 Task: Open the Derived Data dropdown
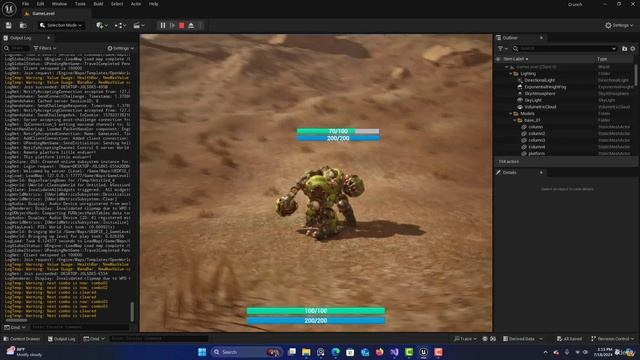[x=522, y=339]
